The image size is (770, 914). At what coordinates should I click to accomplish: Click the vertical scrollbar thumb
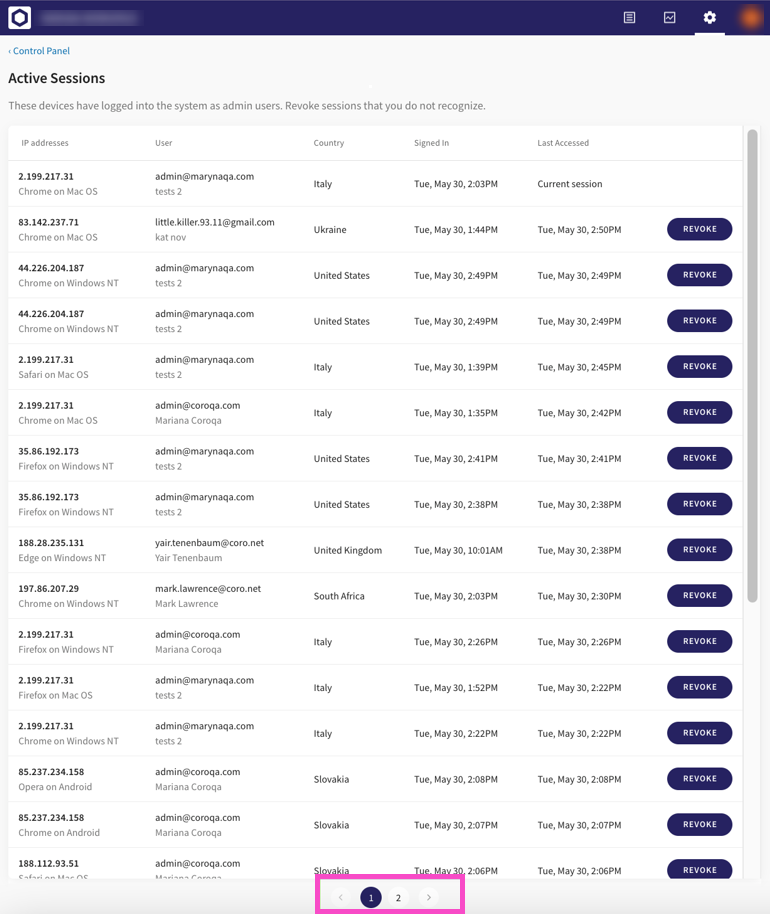[x=752, y=365]
